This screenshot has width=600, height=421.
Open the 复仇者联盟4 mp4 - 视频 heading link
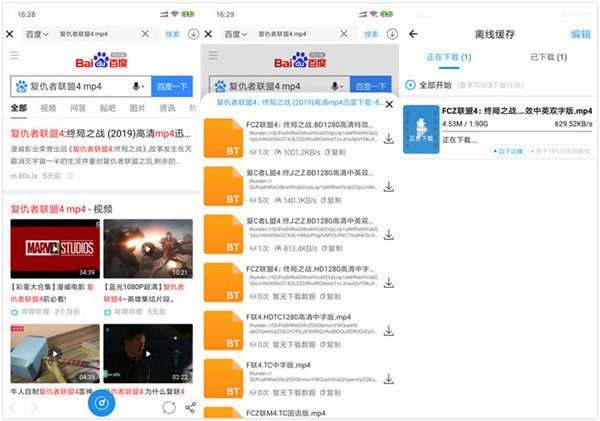coord(61,209)
